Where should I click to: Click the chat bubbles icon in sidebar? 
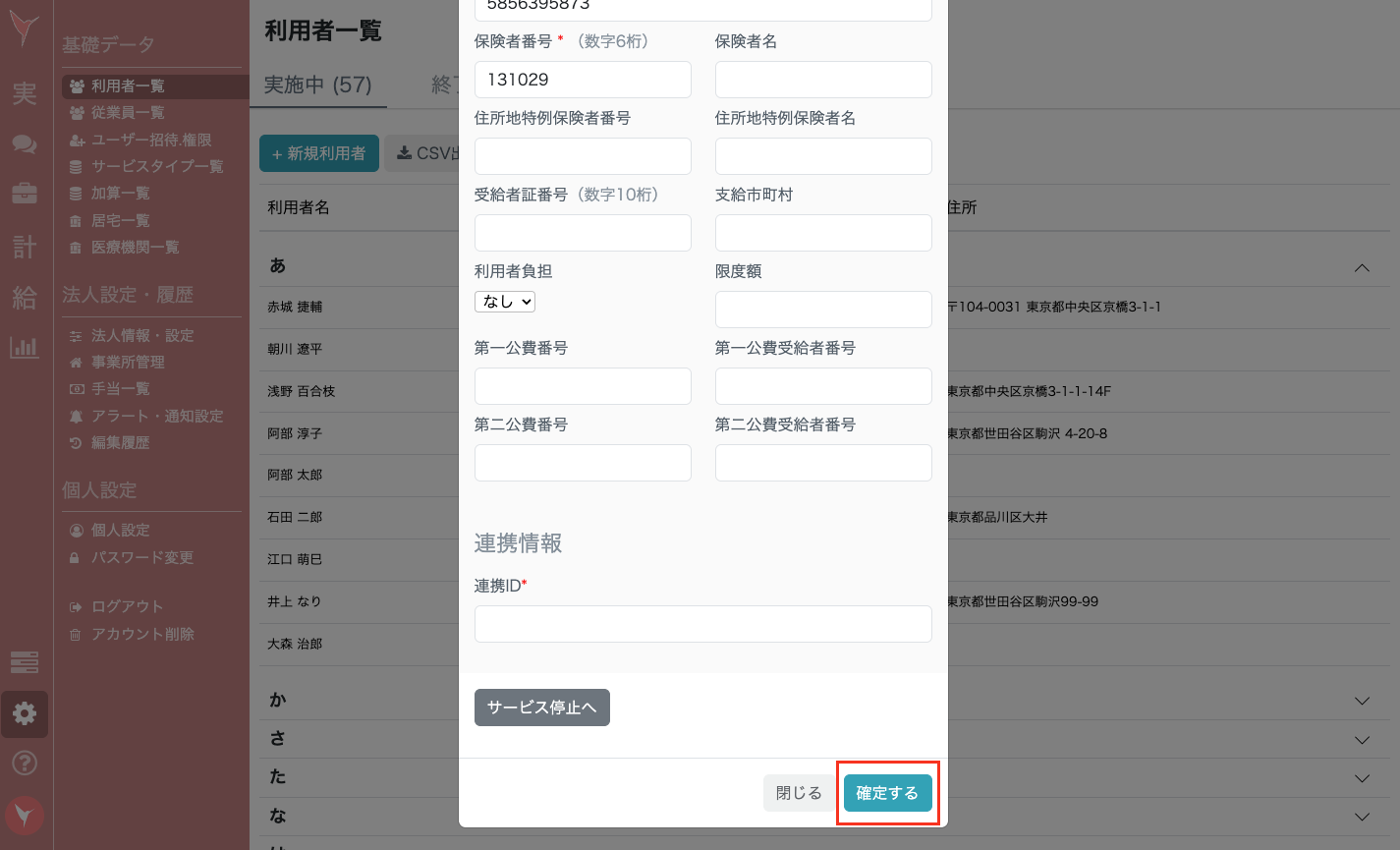coord(25,144)
